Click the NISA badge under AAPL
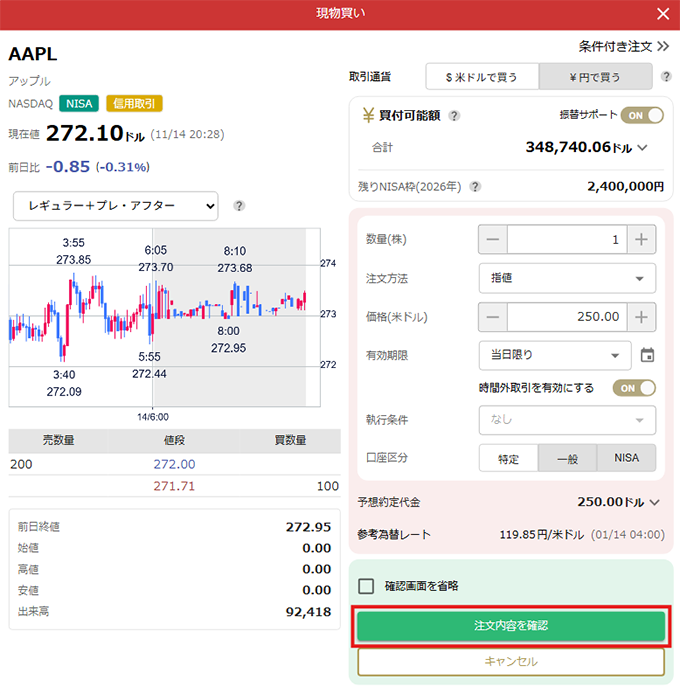The height and width of the screenshot is (693, 680). (79, 103)
